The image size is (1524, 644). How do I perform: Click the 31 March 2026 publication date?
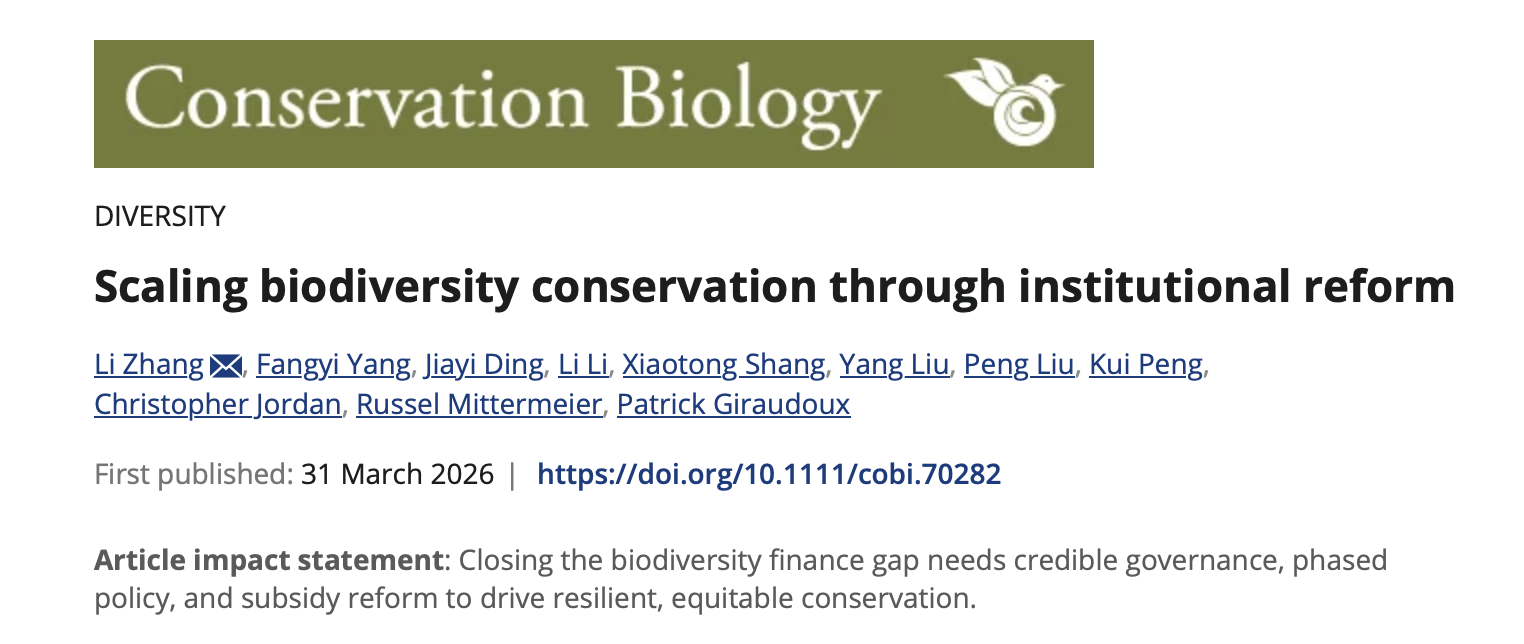(397, 473)
